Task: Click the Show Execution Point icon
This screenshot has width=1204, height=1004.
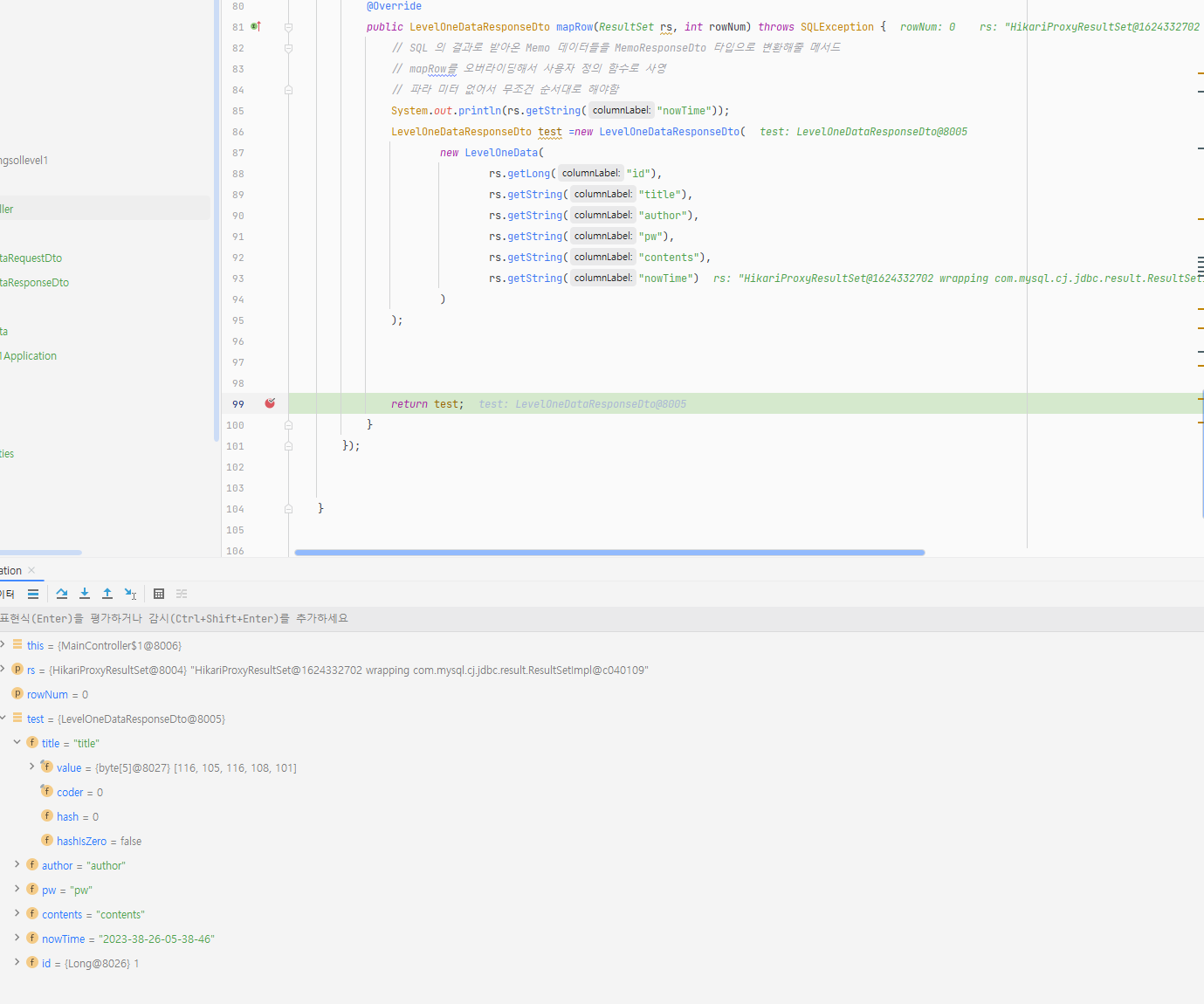Action: pos(33,594)
